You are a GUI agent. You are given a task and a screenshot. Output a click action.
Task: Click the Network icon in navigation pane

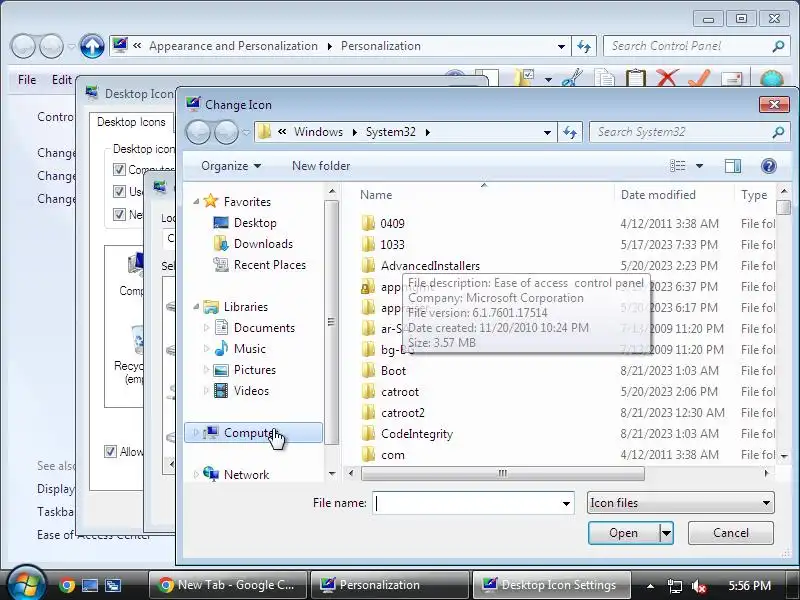(x=211, y=474)
